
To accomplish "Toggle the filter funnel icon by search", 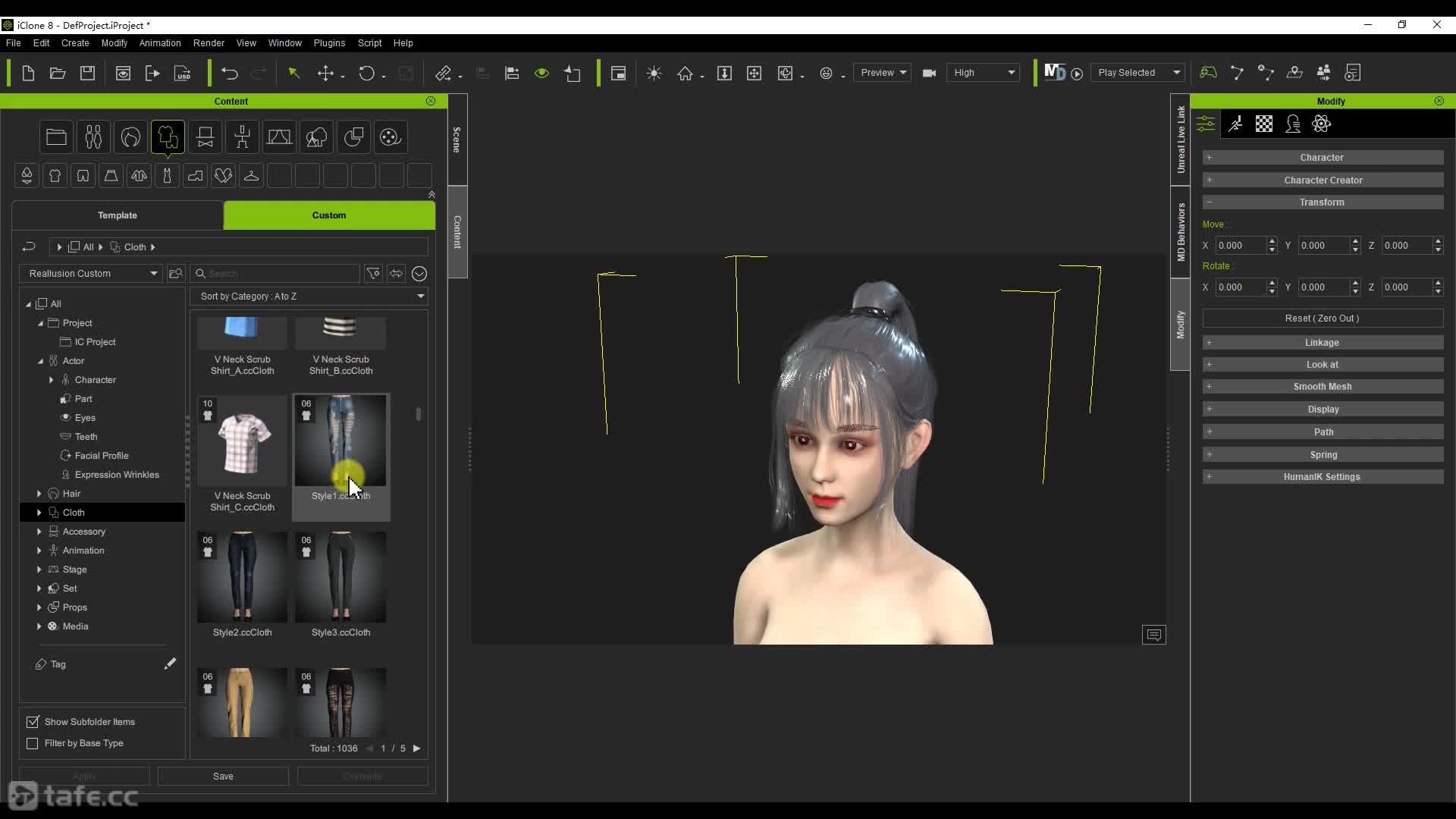I will (x=373, y=273).
